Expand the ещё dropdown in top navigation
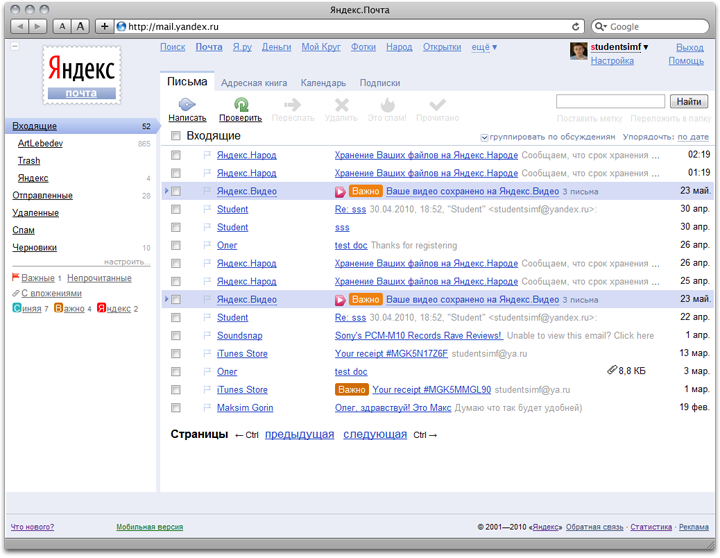 pos(484,47)
